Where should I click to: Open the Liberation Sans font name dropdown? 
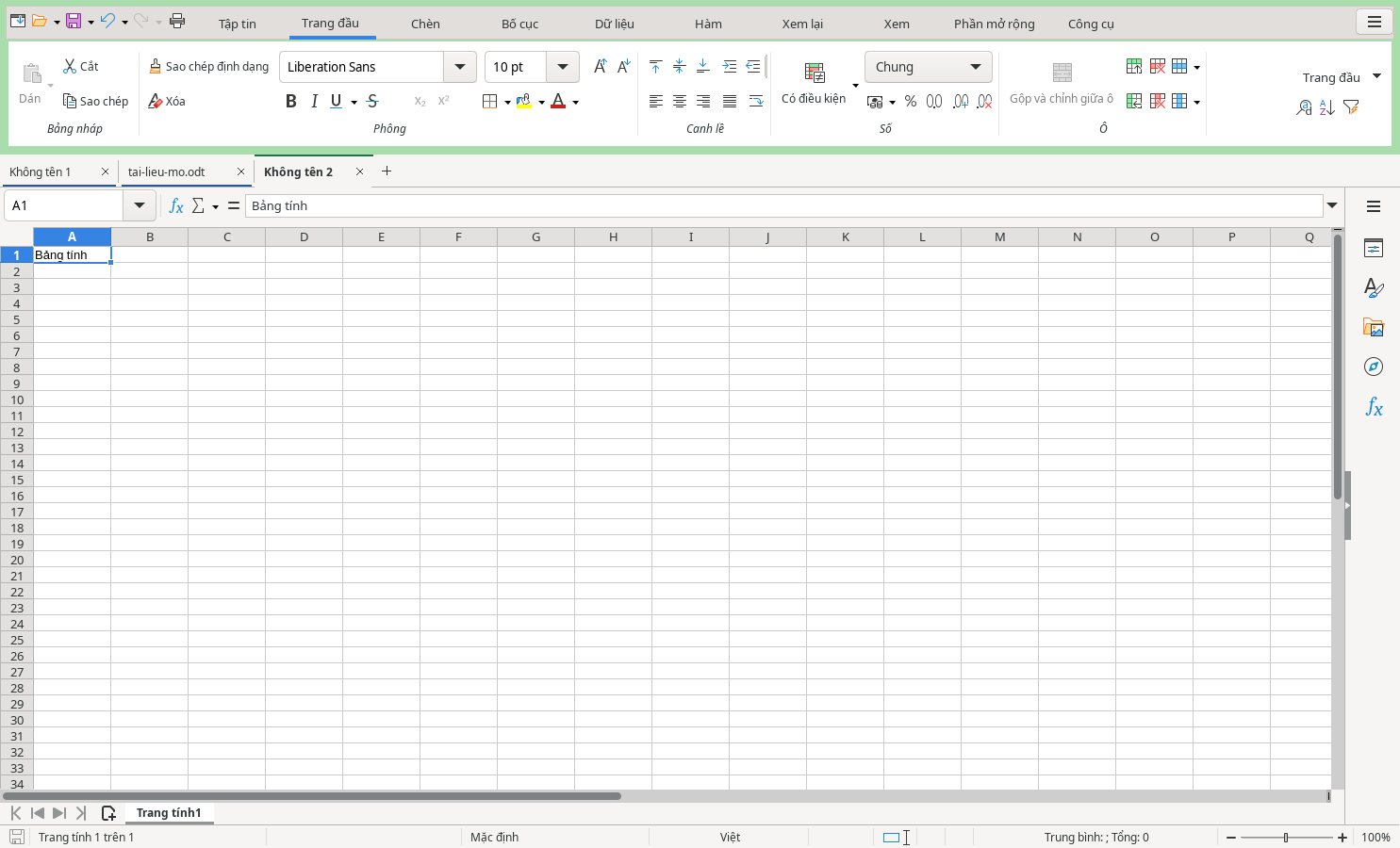tap(459, 67)
